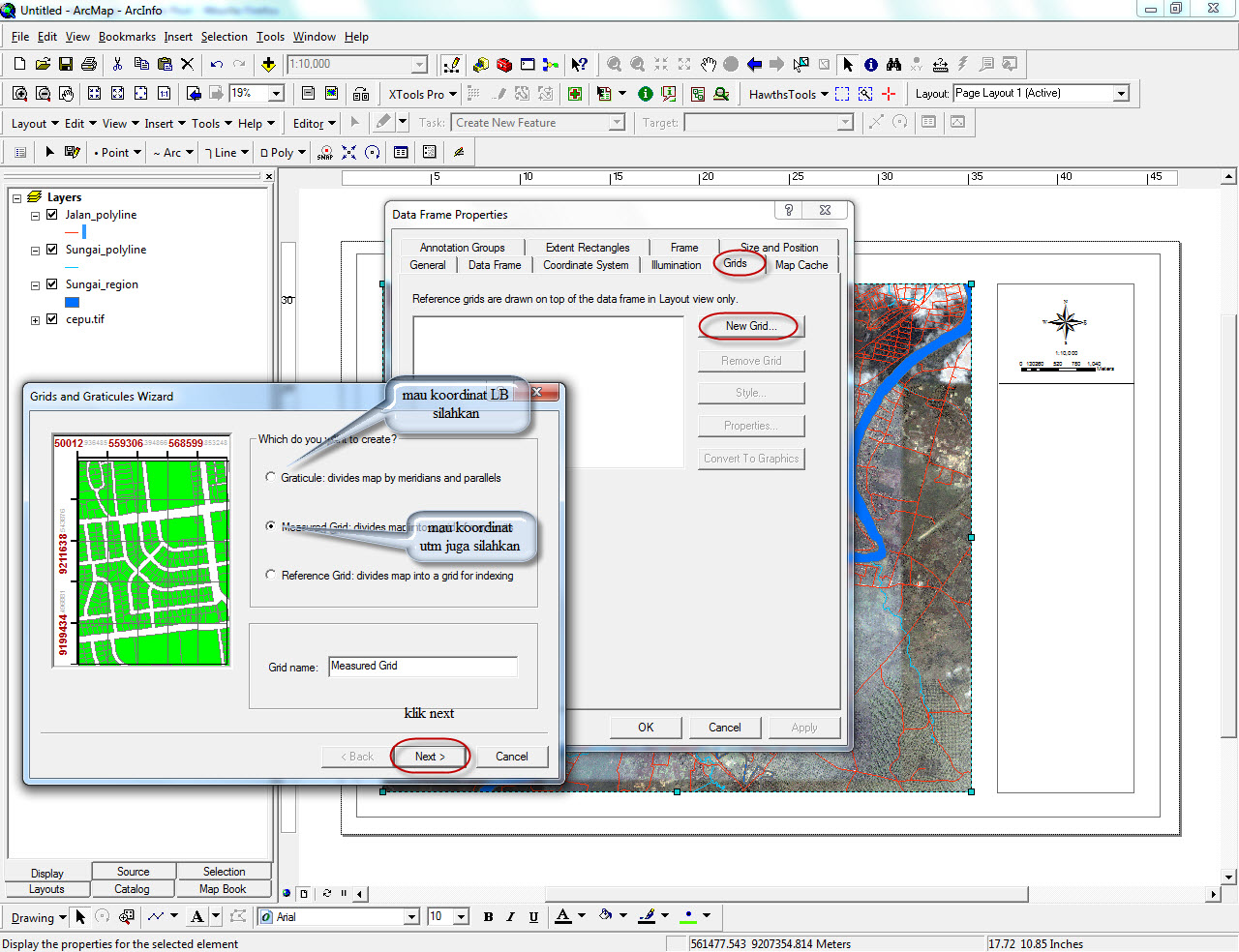Activate the Pan tool
The width and height of the screenshot is (1239, 952).
pyautogui.click(x=709, y=65)
